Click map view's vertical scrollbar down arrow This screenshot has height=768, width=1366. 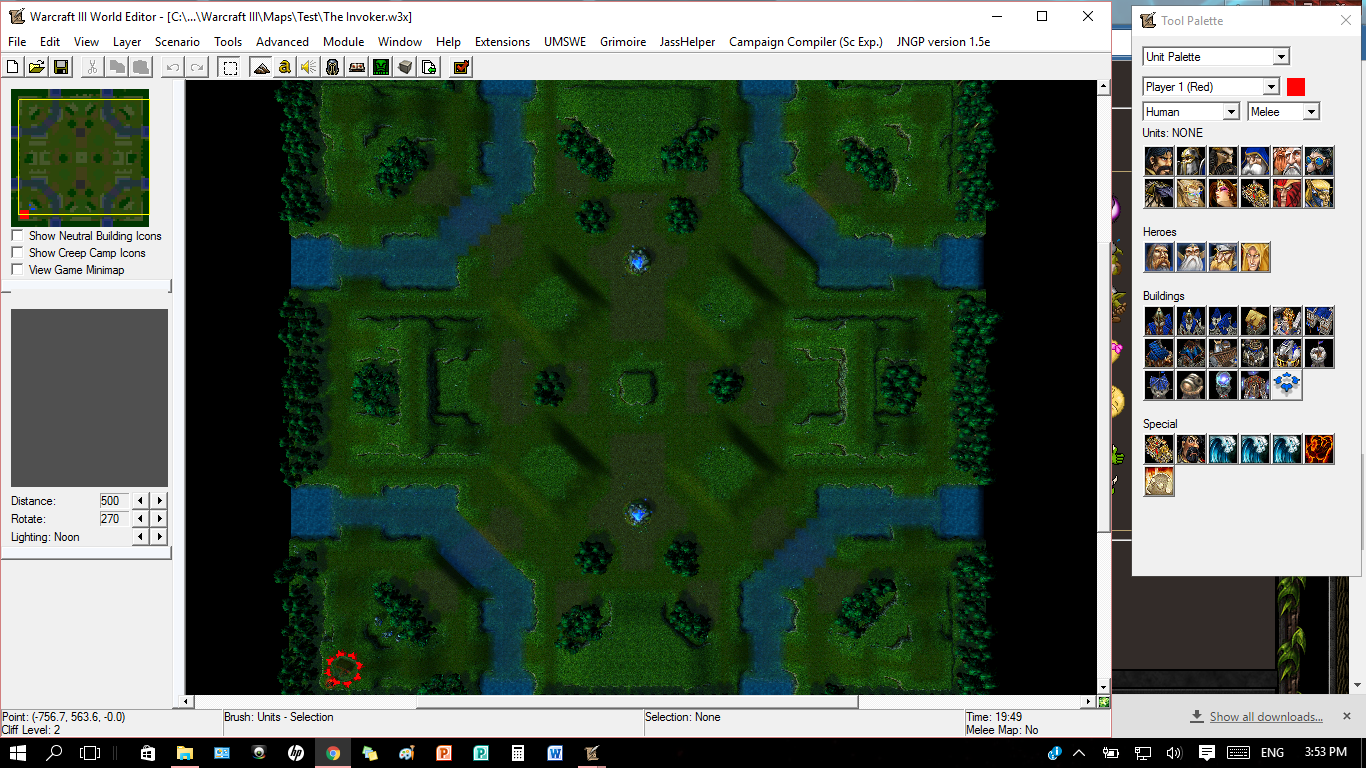click(1104, 687)
